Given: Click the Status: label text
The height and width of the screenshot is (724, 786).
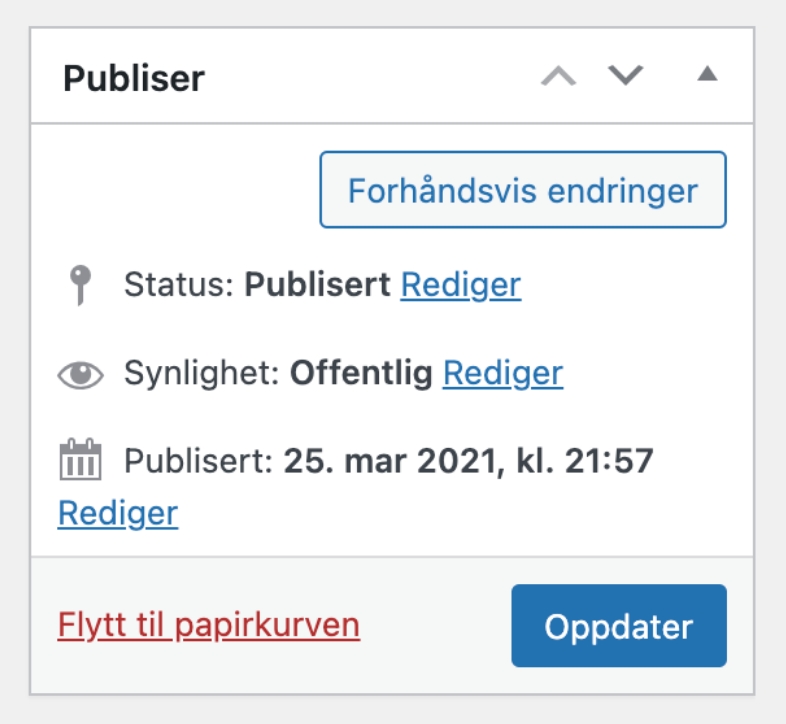Looking at the screenshot, I should [x=179, y=284].
